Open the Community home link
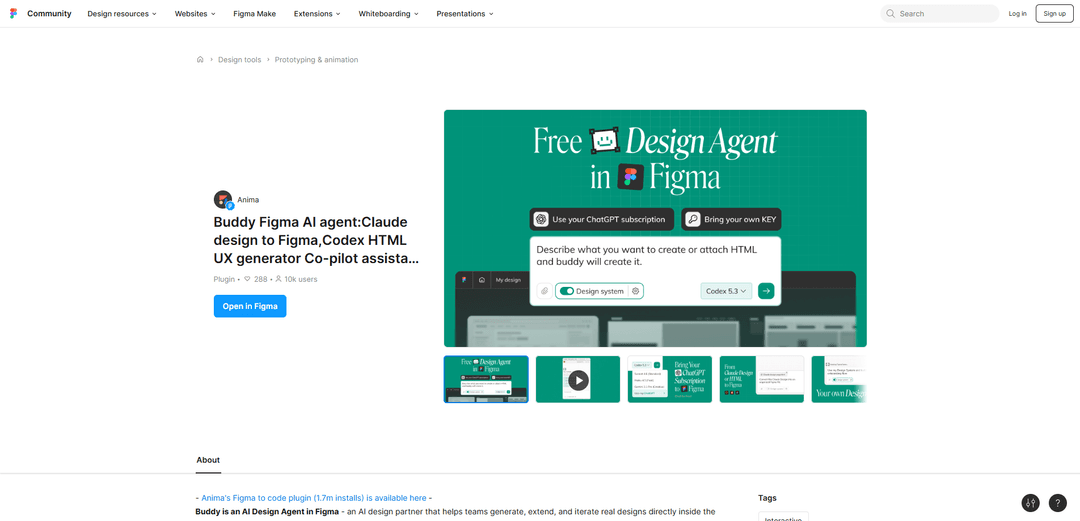Screen dimensions: 1080x521 pos(49,14)
